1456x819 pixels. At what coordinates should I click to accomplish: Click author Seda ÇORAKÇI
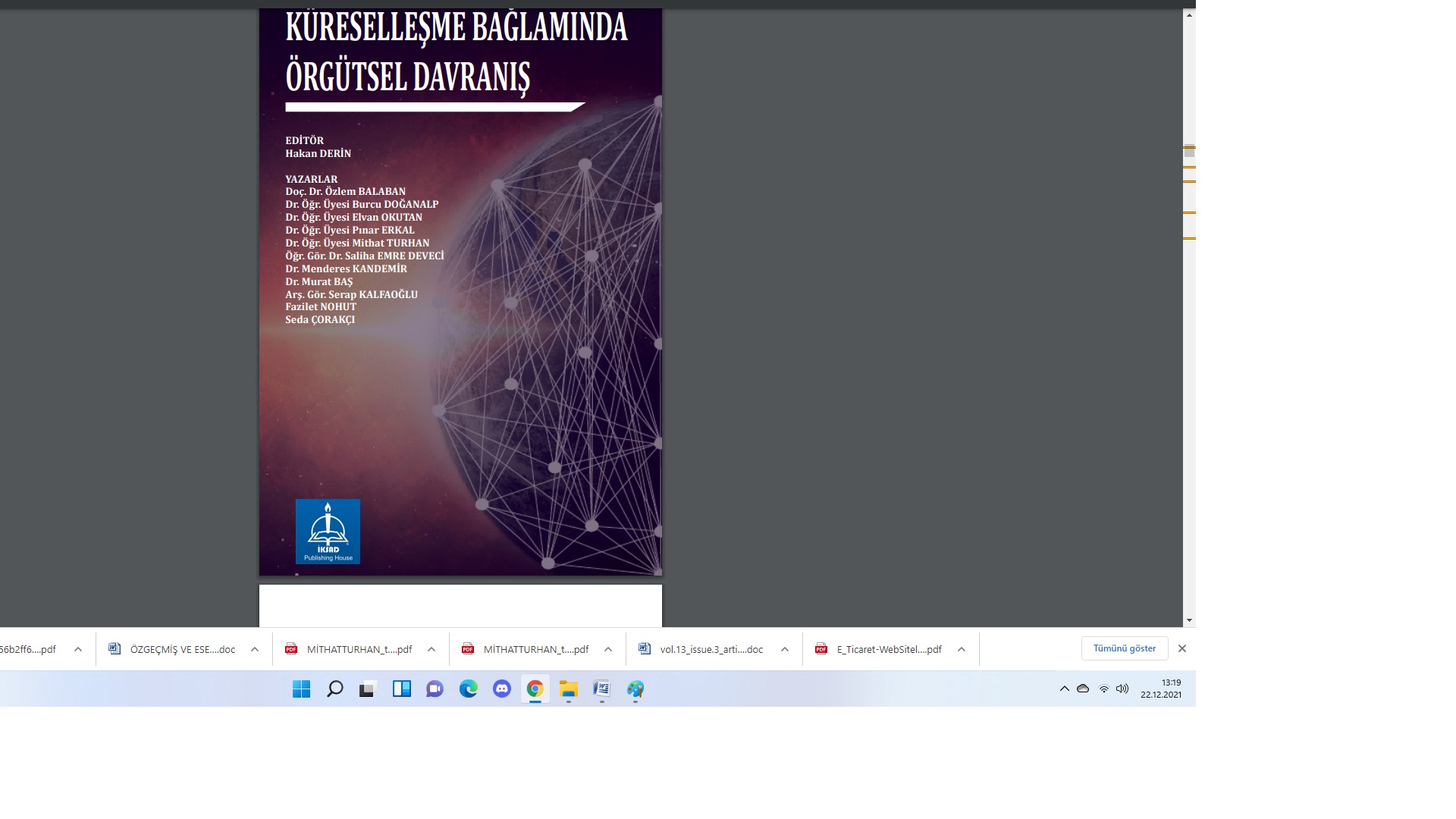coord(320,320)
